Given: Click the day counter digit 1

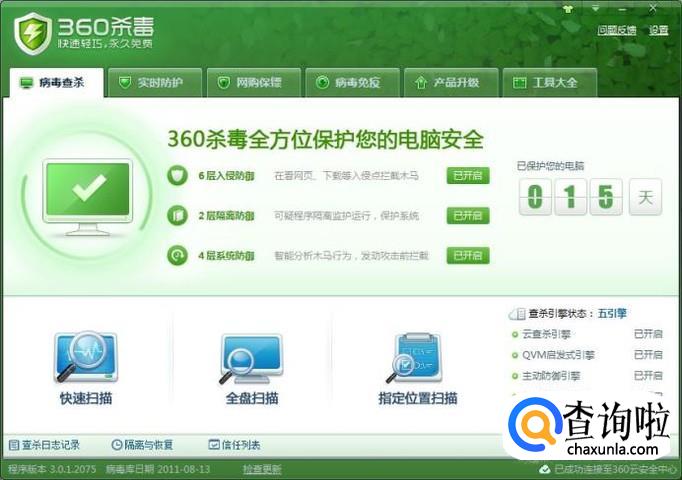Looking at the screenshot, I should [570, 197].
